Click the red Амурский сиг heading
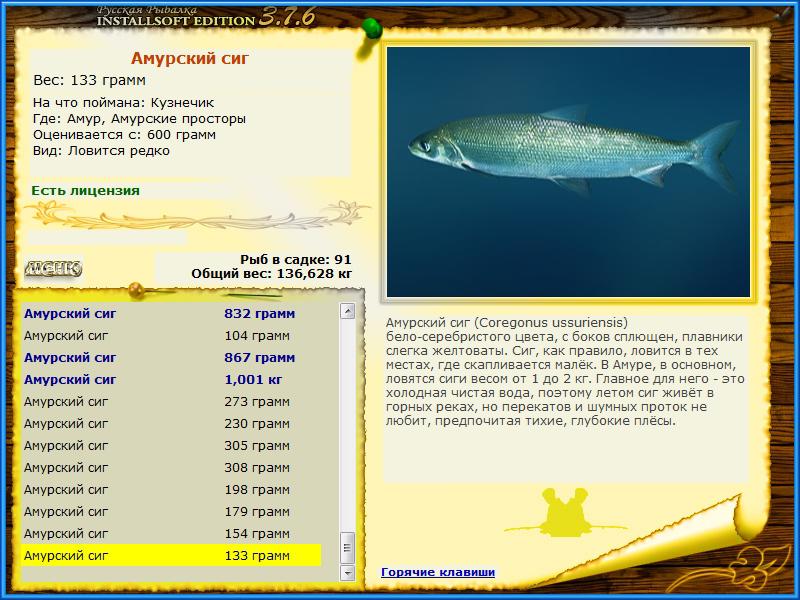800x600 pixels. tap(190, 58)
